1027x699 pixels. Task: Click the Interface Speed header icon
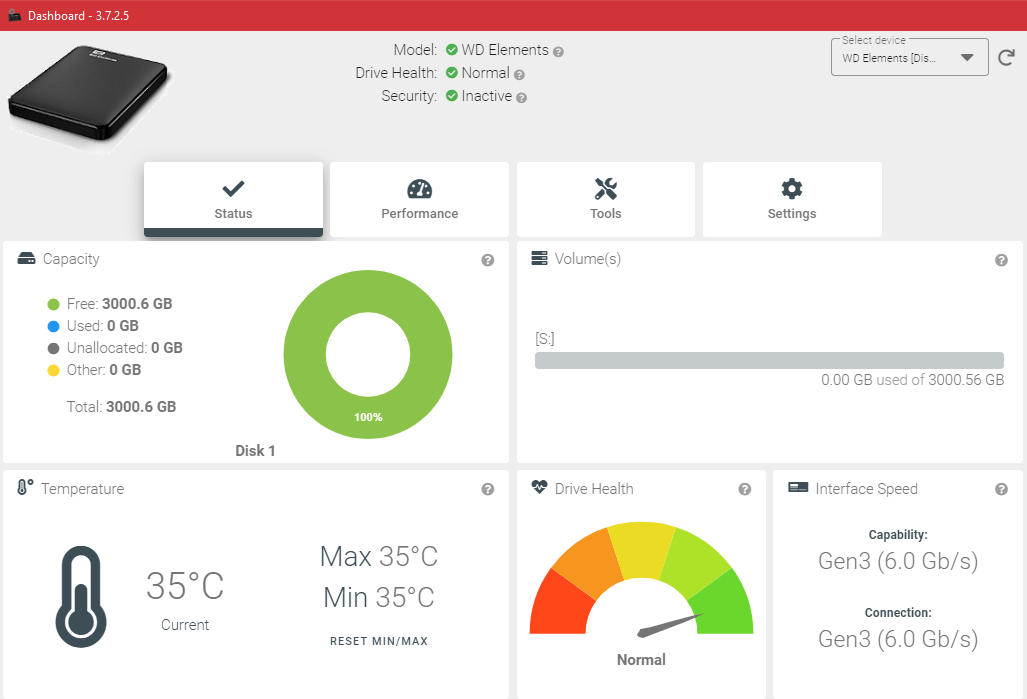[x=798, y=487]
